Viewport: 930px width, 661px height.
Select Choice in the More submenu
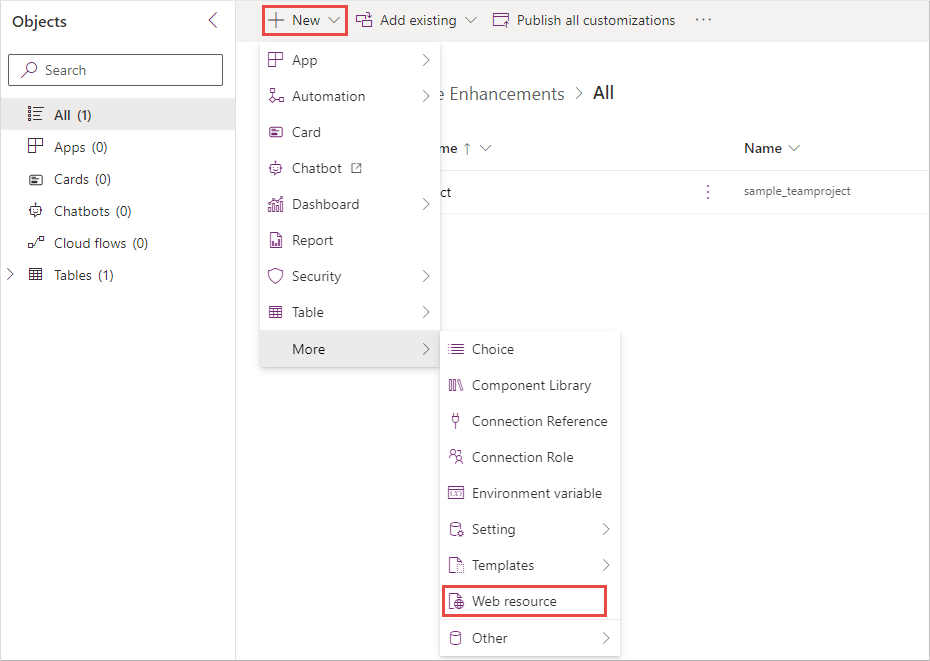pyautogui.click(x=530, y=349)
